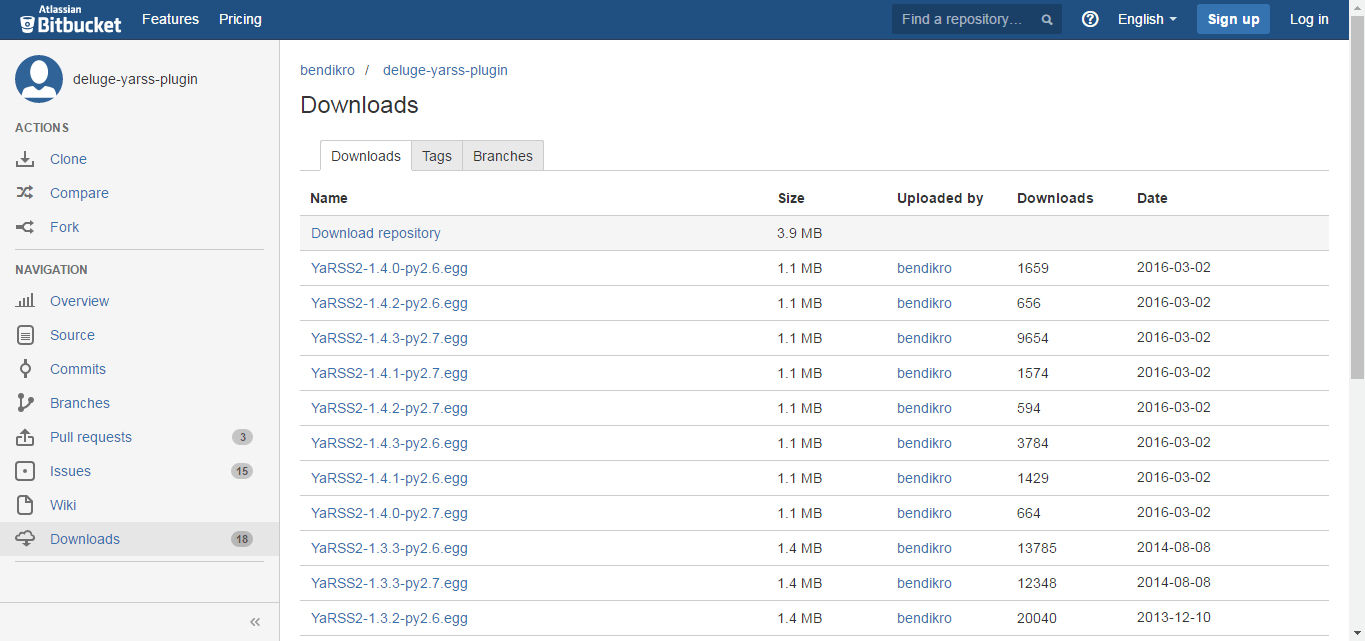Switch to the Branches tab
Image resolution: width=1365 pixels, height=641 pixels.
click(502, 156)
